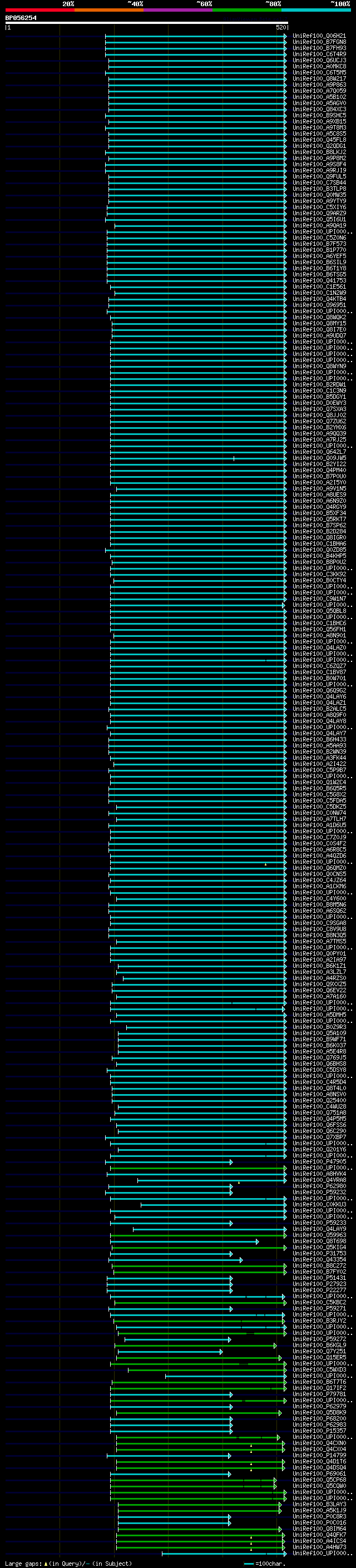Click the orange ~40% identity color segment
Screen dimensions: 356x1568
point(109,10)
